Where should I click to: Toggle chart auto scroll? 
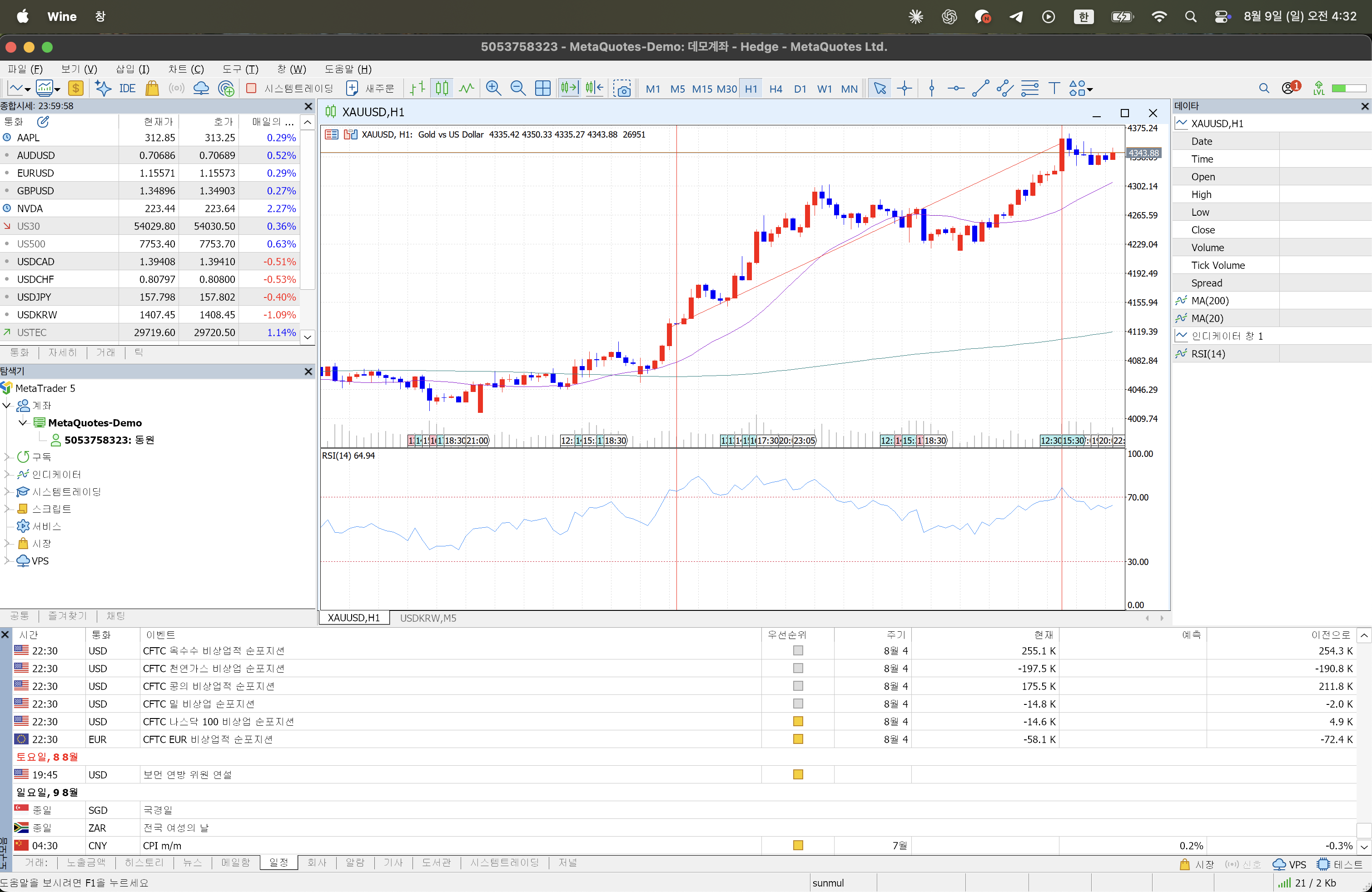570,88
